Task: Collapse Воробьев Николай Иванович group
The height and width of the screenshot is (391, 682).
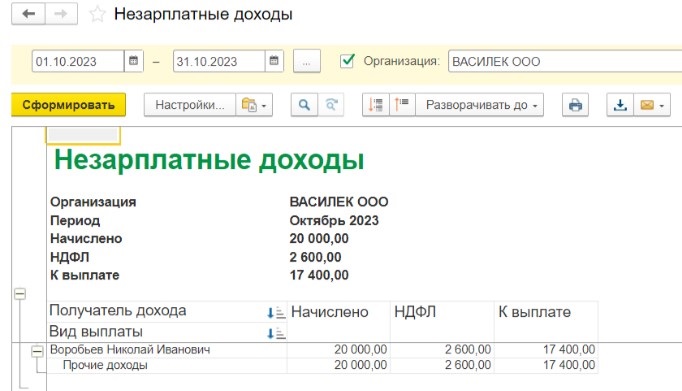Action: click(x=37, y=351)
